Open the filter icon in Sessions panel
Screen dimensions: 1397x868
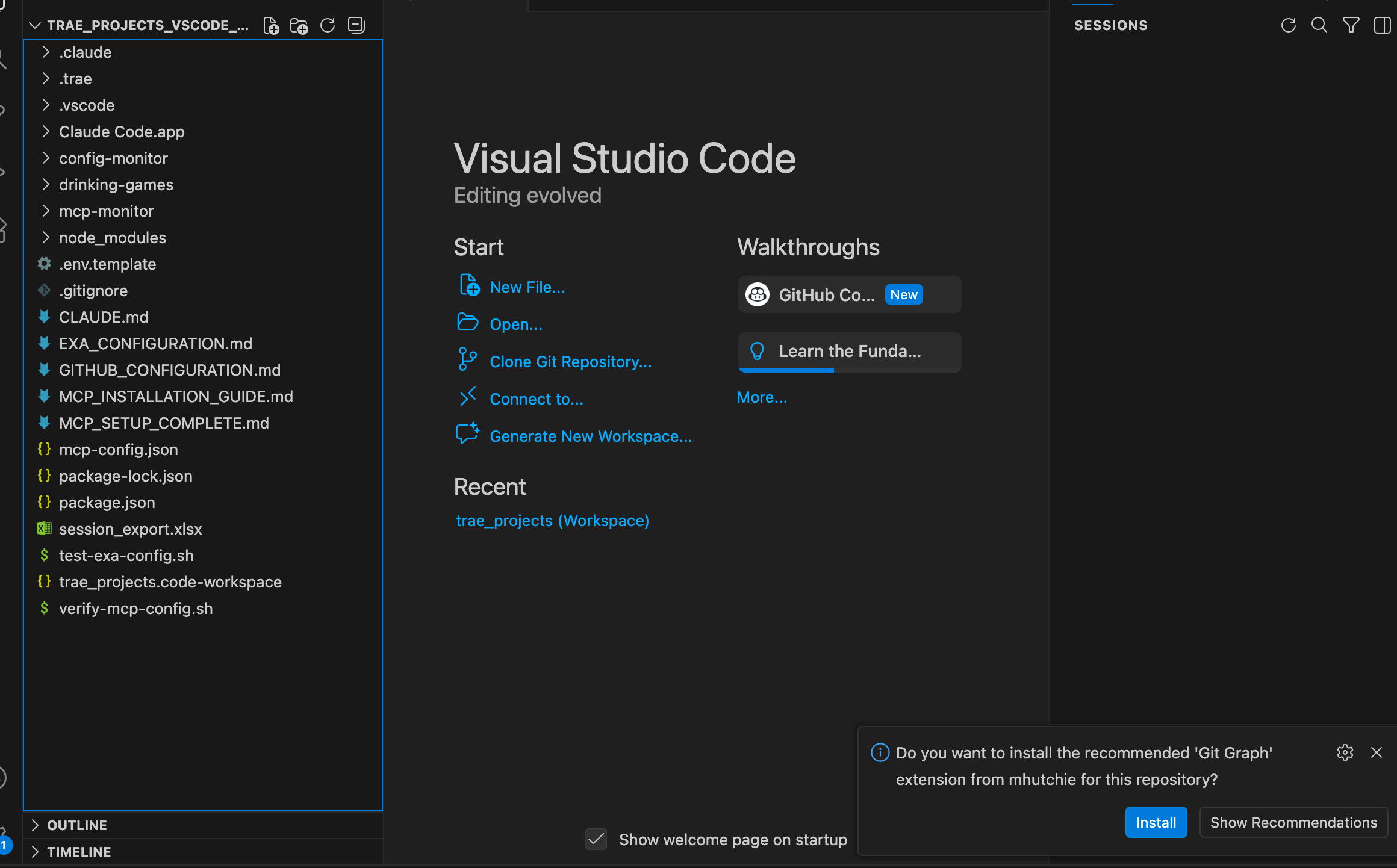point(1351,25)
